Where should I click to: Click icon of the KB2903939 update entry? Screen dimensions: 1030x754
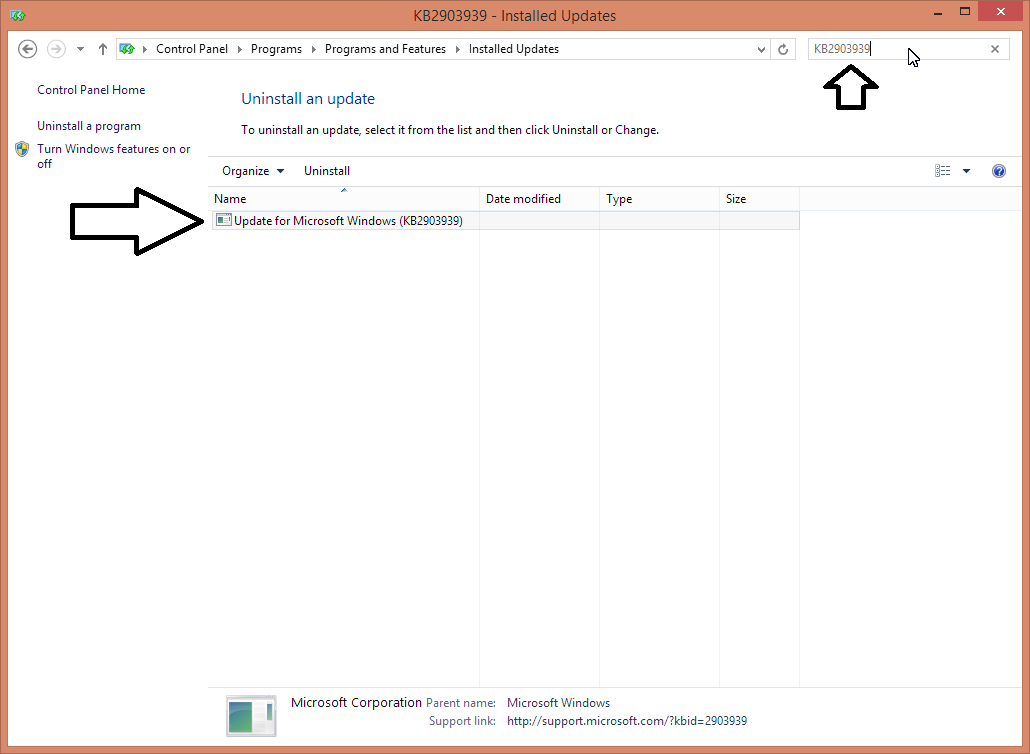[x=223, y=220]
